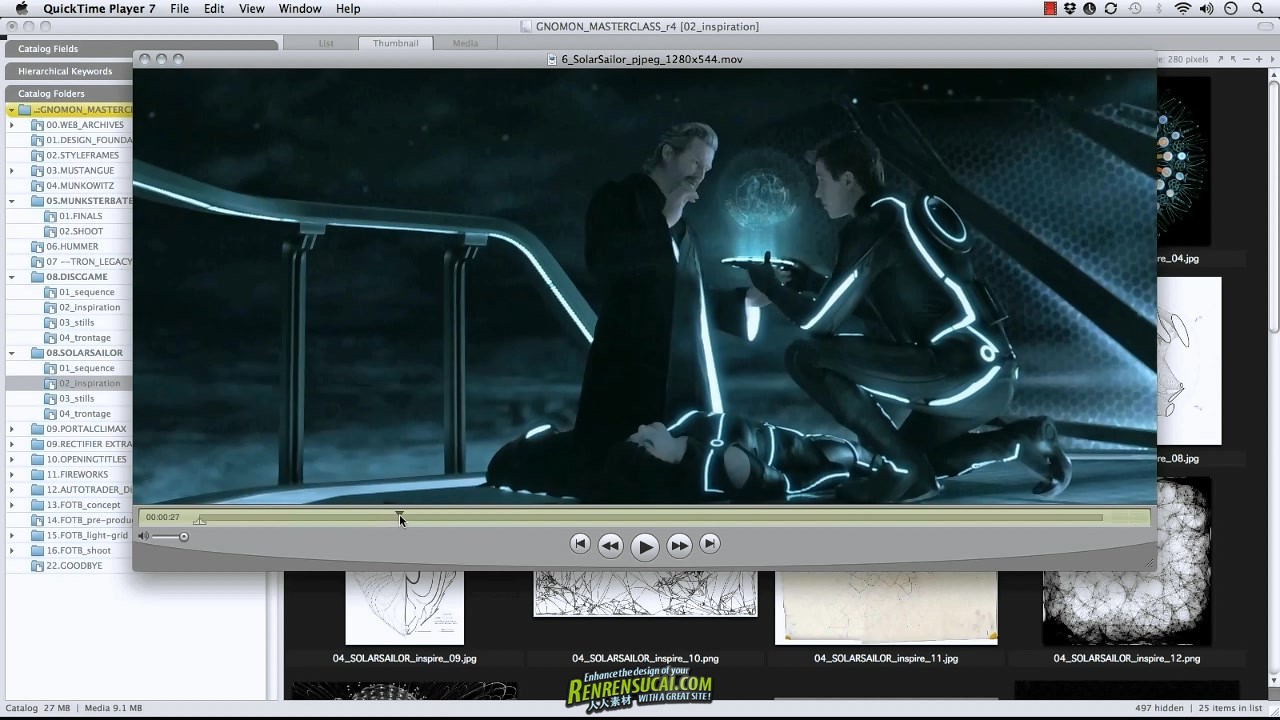Screen dimensions: 1280x720
Task: Click the speaker icon beside volume slider
Action: pos(143,536)
